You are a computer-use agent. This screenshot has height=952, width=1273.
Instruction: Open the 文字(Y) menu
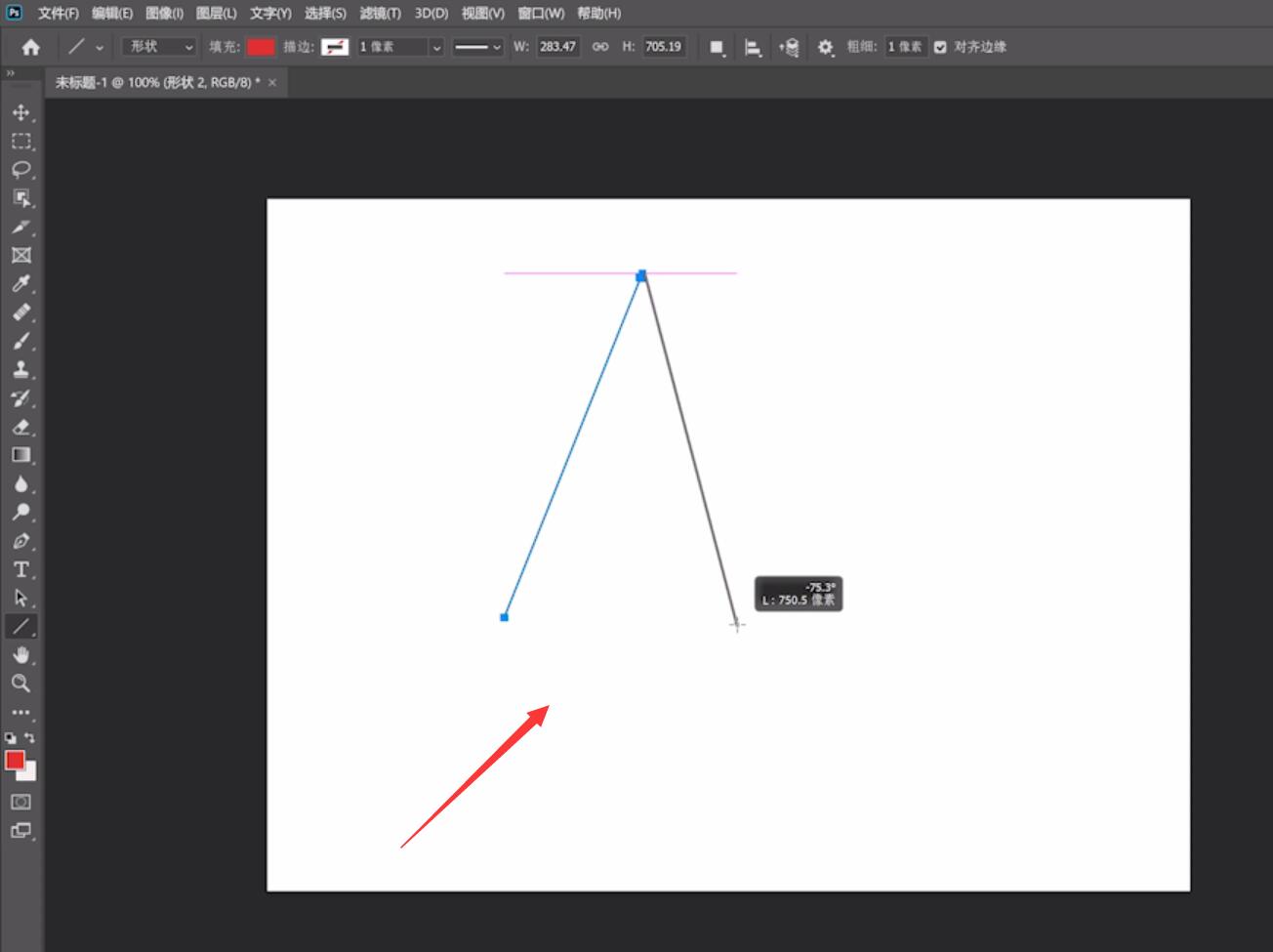(270, 13)
